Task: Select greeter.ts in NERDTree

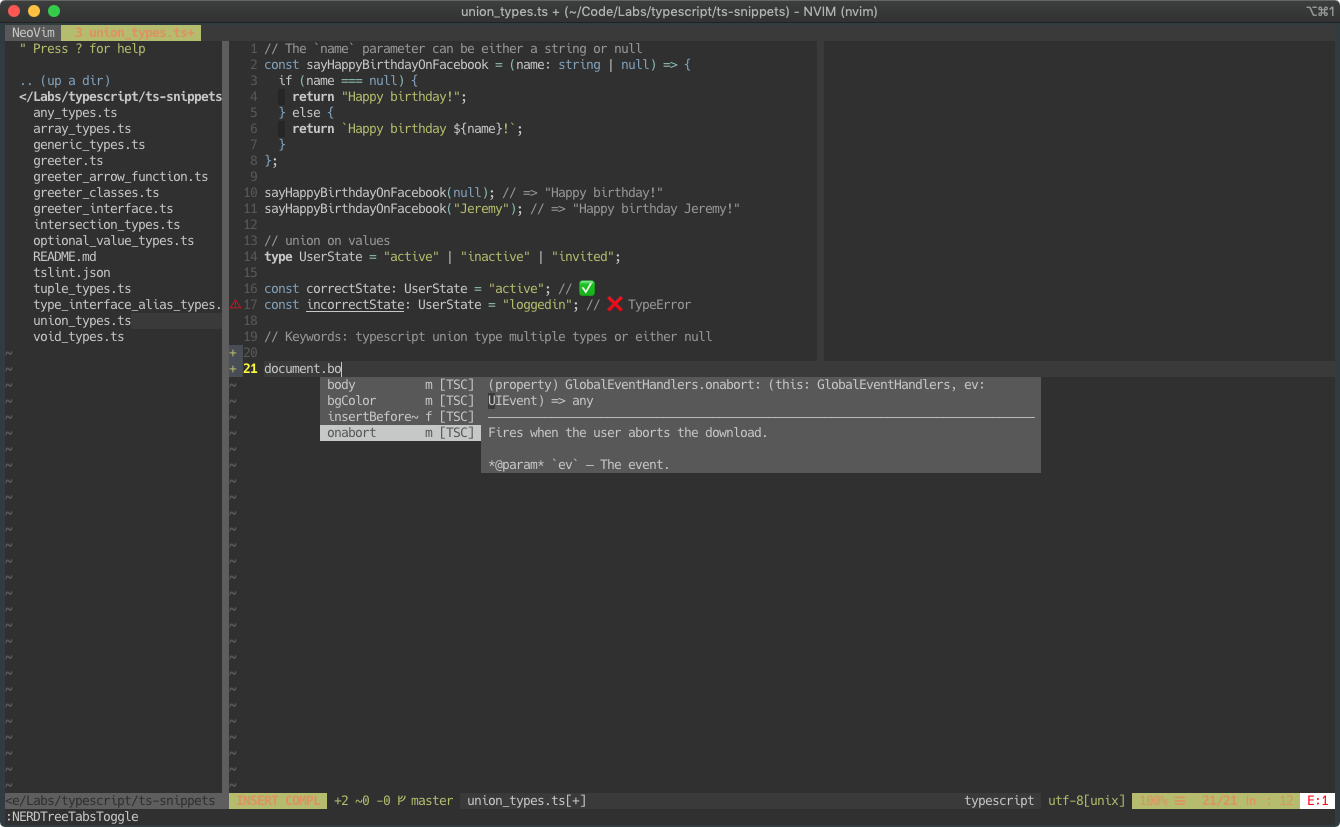Action: pyautogui.click(x=68, y=161)
